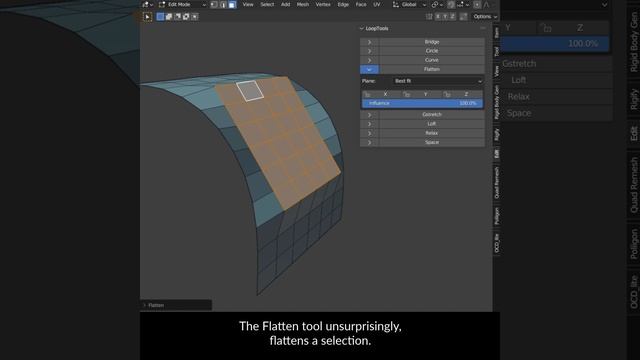Choose Invert selection mode icon
The width and height of the screenshot is (640, 360).
coord(186,16)
